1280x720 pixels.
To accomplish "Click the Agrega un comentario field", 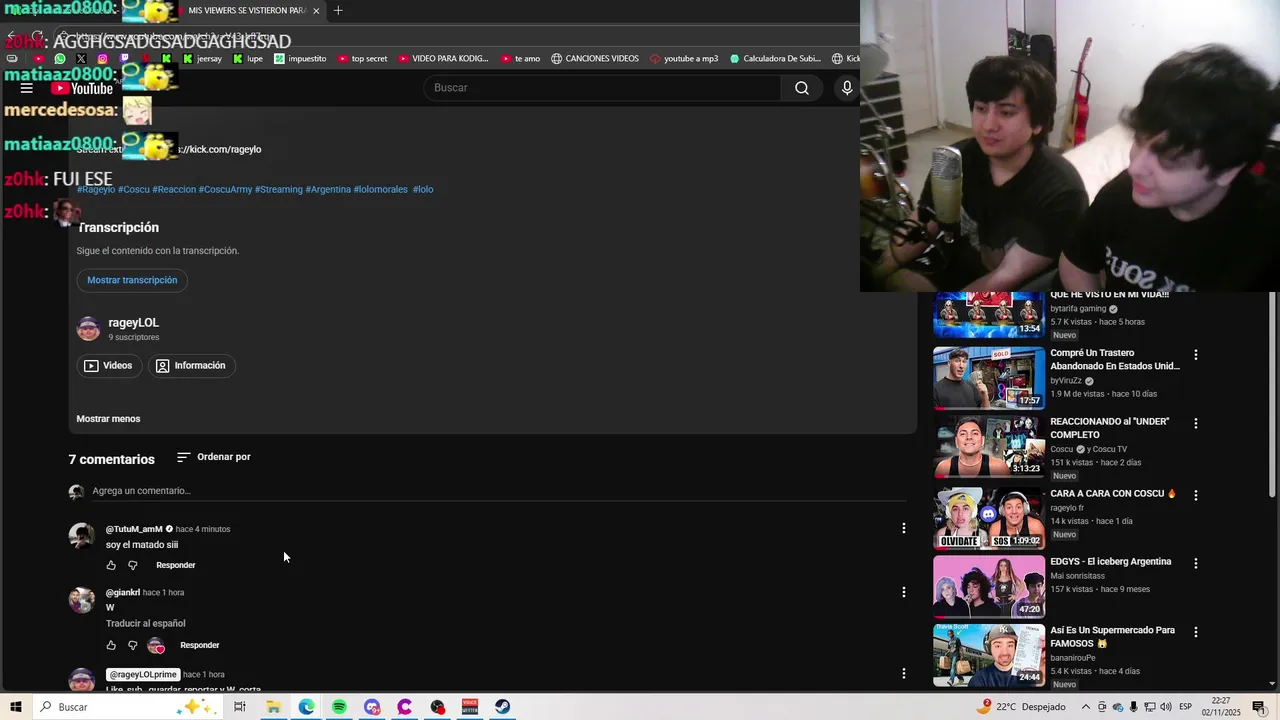I will coord(498,491).
